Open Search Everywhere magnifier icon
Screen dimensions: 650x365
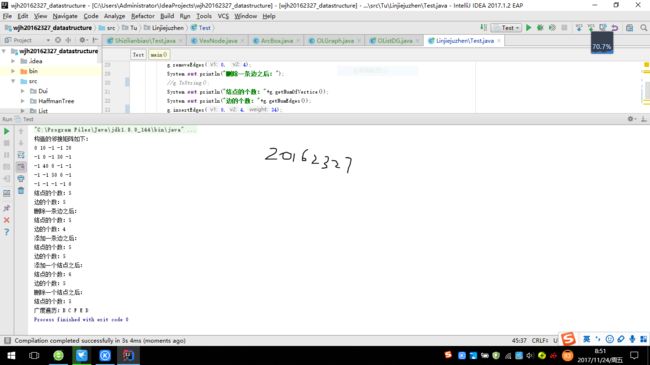[643, 28]
